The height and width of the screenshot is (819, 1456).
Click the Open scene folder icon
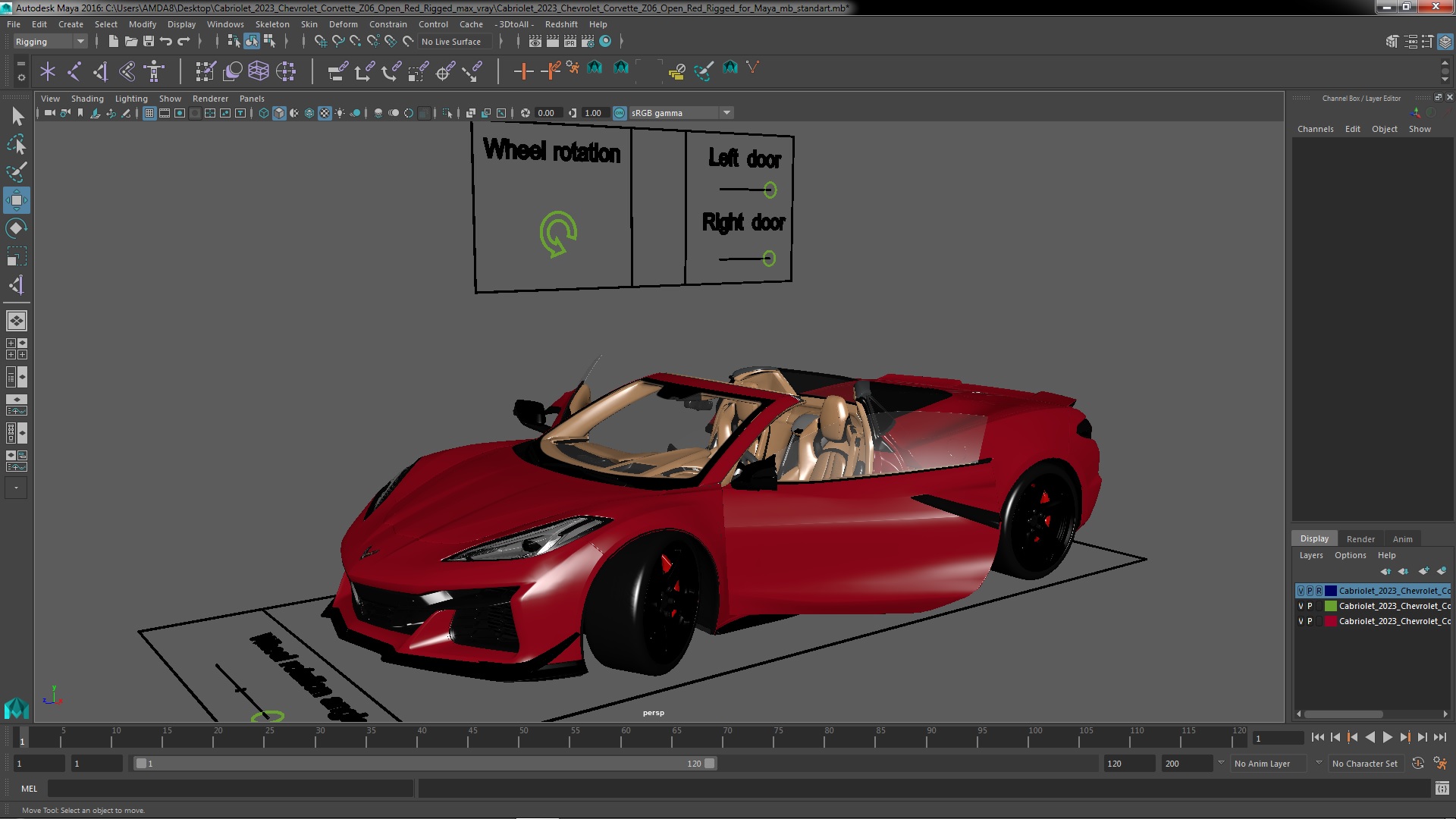tap(130, 41)
